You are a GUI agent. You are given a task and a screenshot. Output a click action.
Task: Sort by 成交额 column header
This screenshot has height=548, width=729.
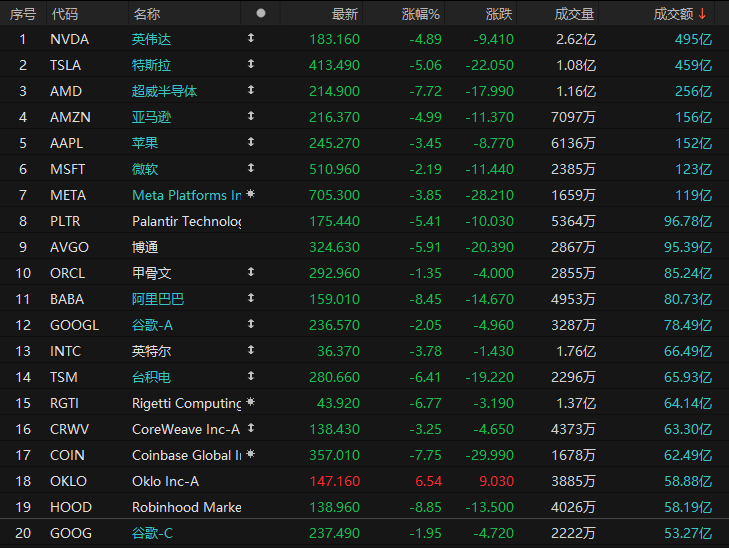673,14
